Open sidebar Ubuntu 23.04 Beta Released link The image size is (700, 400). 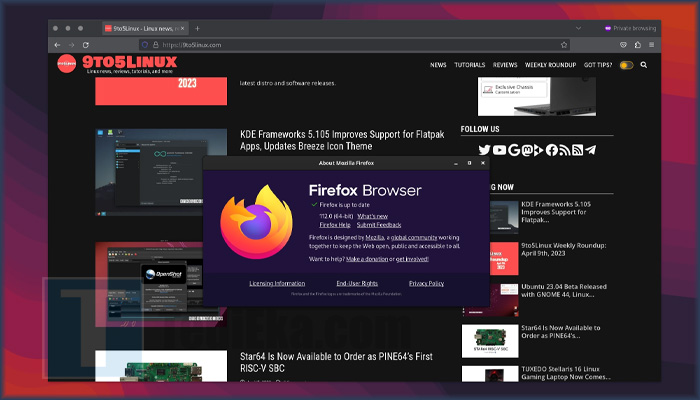click(564, 291)
